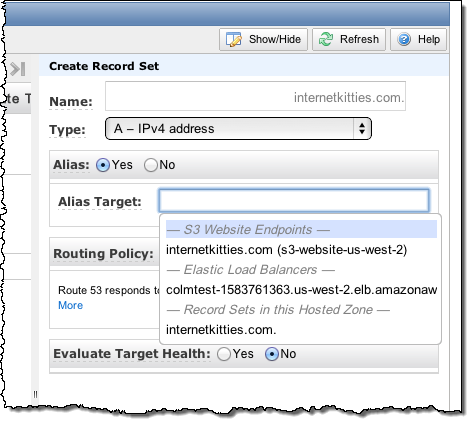This screenshot has height=424, width=473.
Task: Click the blue Help question mark icon
Action: [x=404, y=39]
